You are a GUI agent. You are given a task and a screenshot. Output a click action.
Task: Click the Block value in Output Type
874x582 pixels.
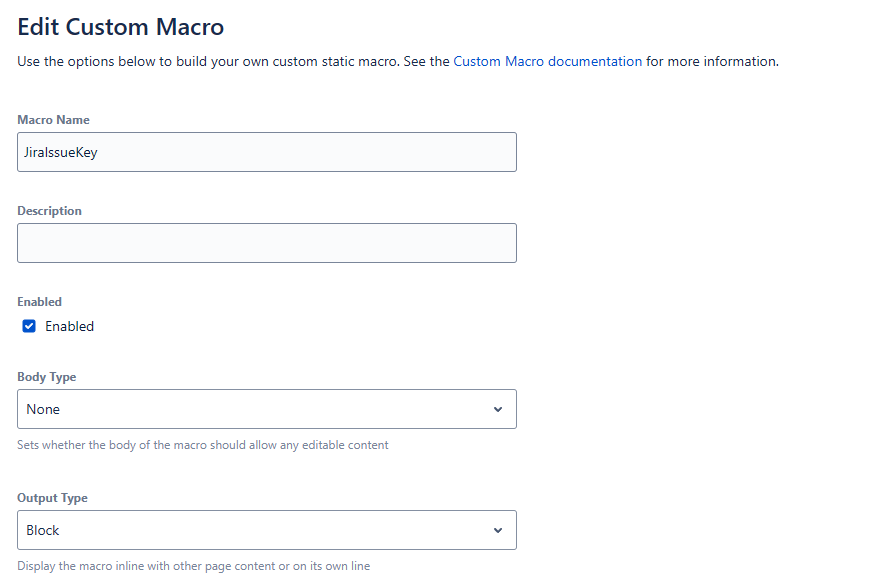tap(43, 530)
